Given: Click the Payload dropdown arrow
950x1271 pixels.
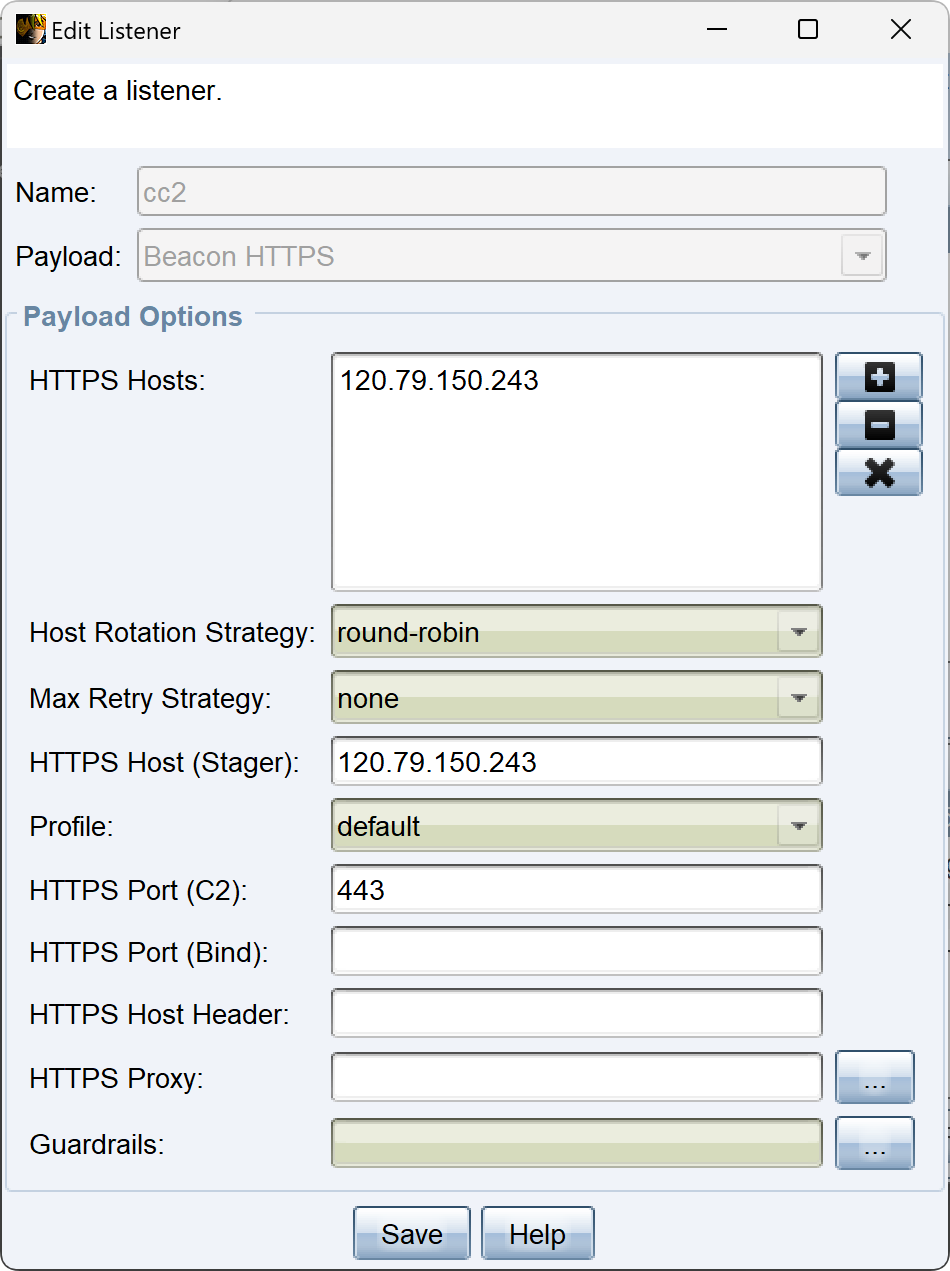Looking at the screenshot, I should (862, 256).
